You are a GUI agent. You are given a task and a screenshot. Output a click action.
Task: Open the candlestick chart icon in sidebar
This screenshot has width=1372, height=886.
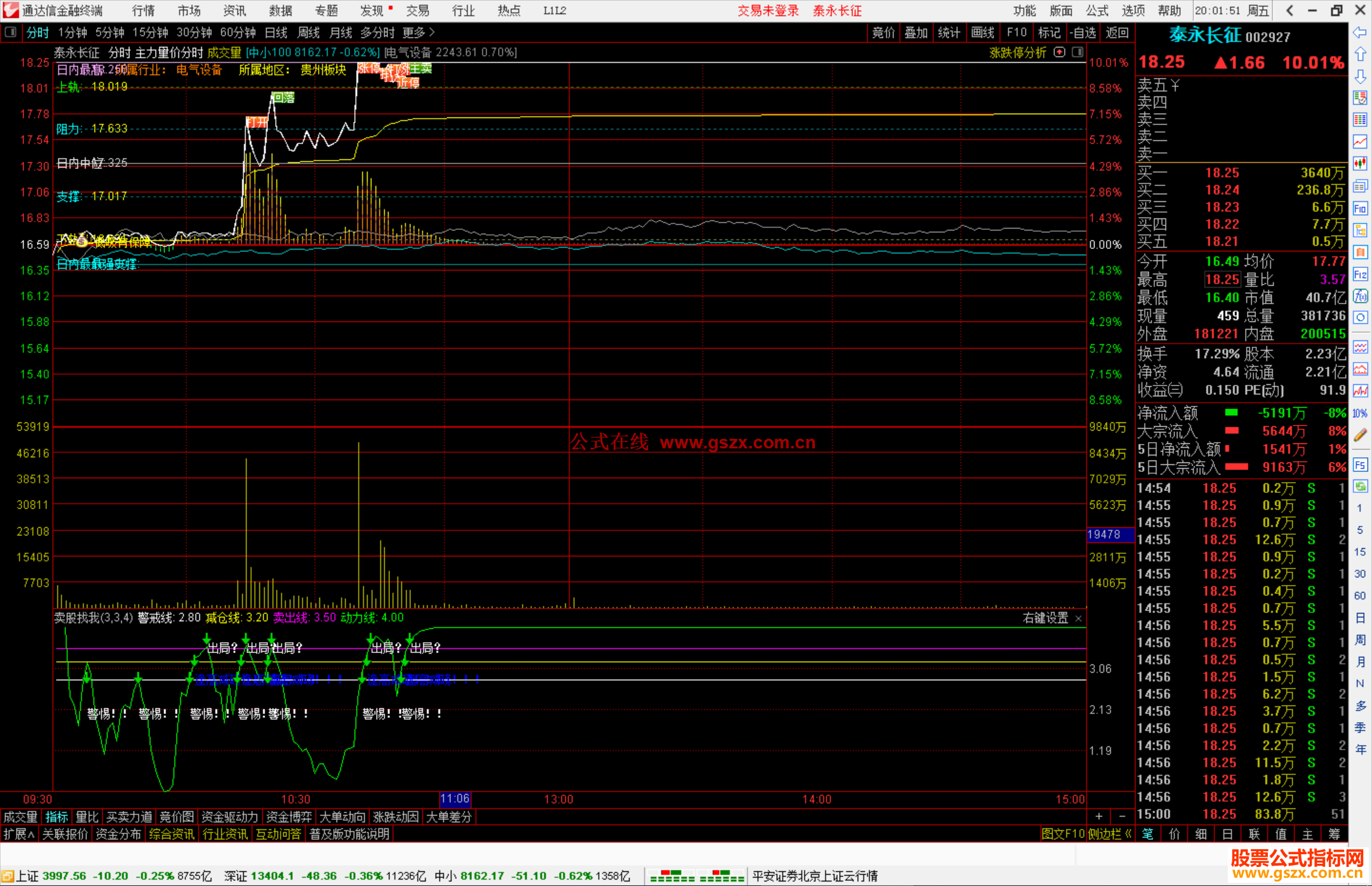tap(1360, 164)
